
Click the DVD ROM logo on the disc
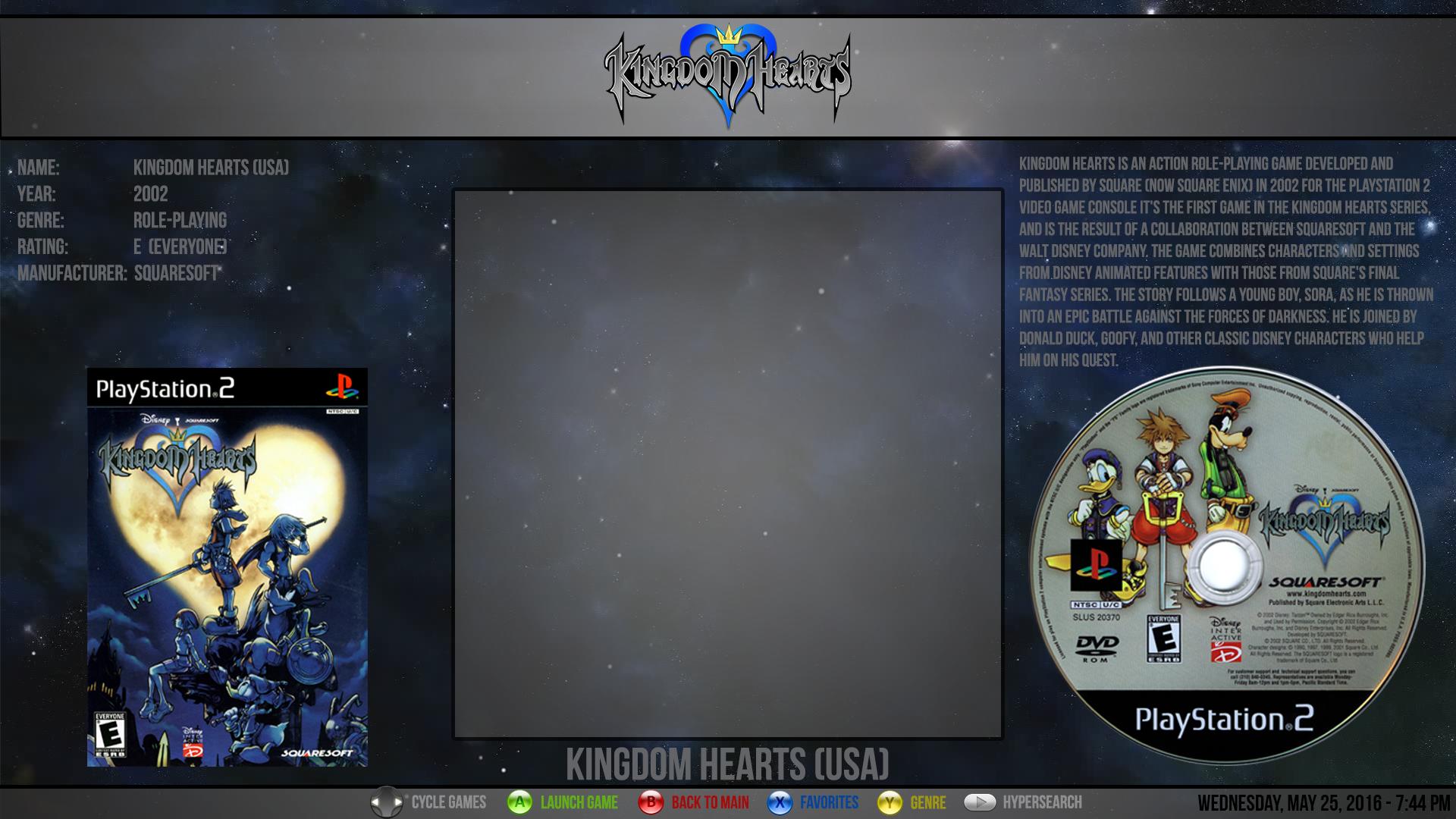pyautogui.click(x=1097, y=648)
